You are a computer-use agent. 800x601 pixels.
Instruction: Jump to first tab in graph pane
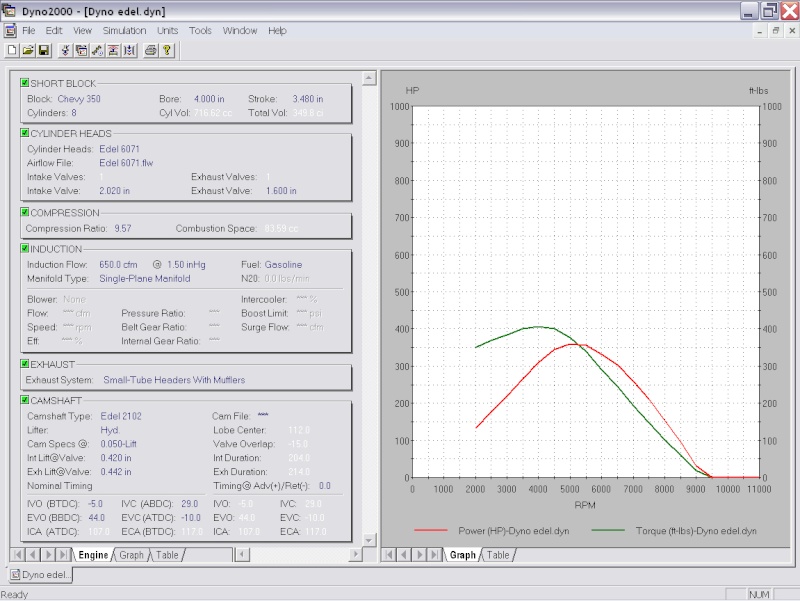(x=389, y=555)
